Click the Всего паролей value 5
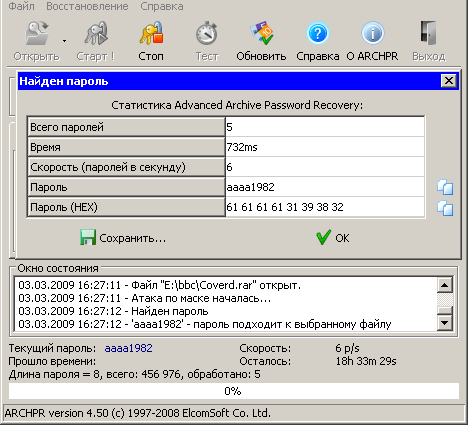The height and width of the screenshot is (425, 468). pos(325,127)
